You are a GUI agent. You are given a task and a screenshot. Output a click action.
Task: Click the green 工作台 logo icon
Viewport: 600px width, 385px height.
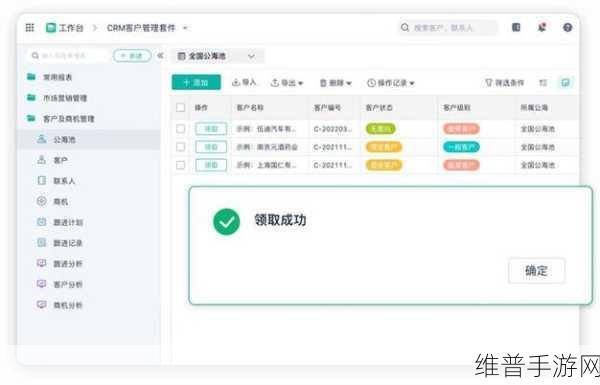point(51,28)
